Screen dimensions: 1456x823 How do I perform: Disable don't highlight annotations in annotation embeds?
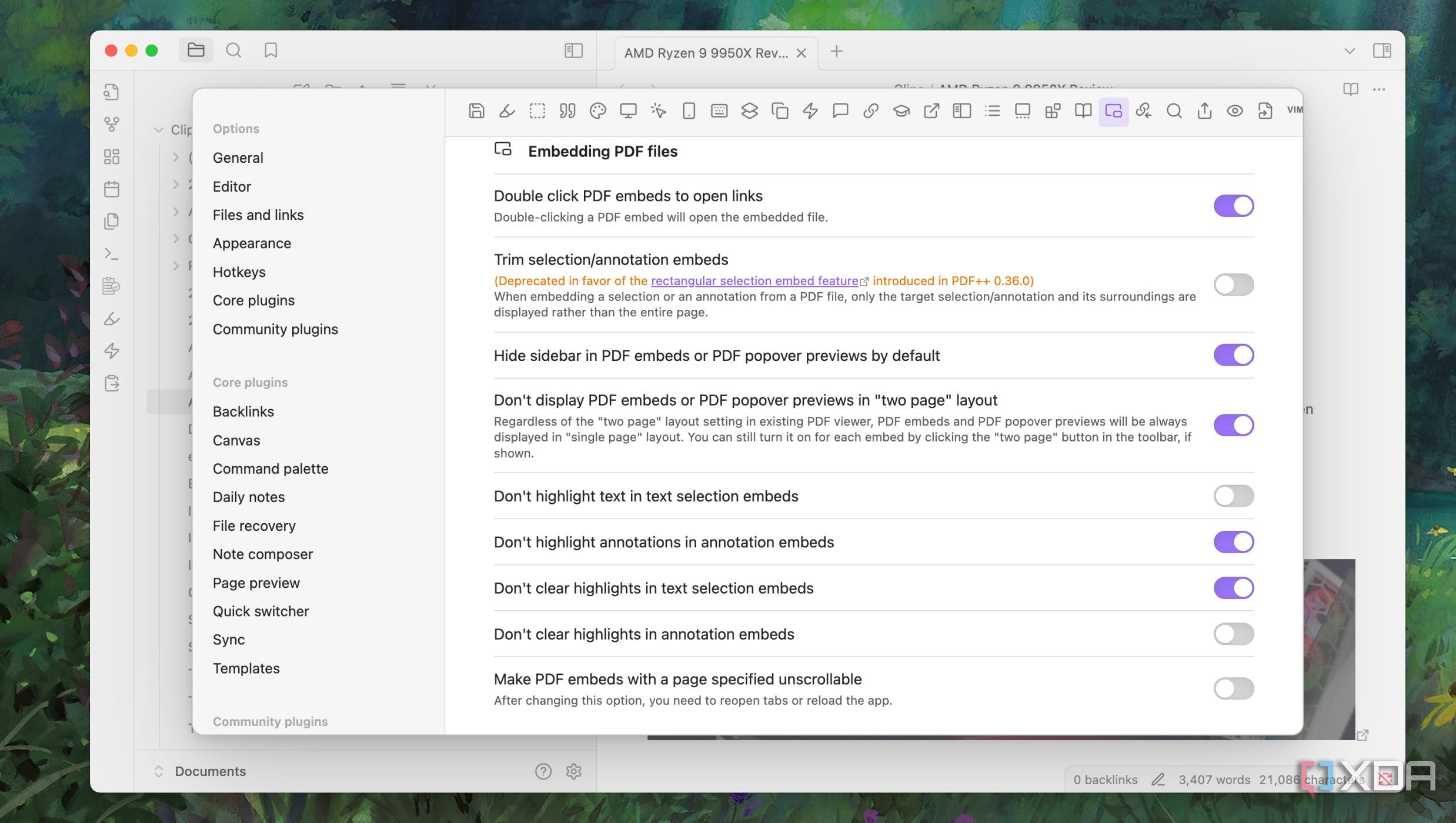pyautogui.click(x=1234, y=542)
